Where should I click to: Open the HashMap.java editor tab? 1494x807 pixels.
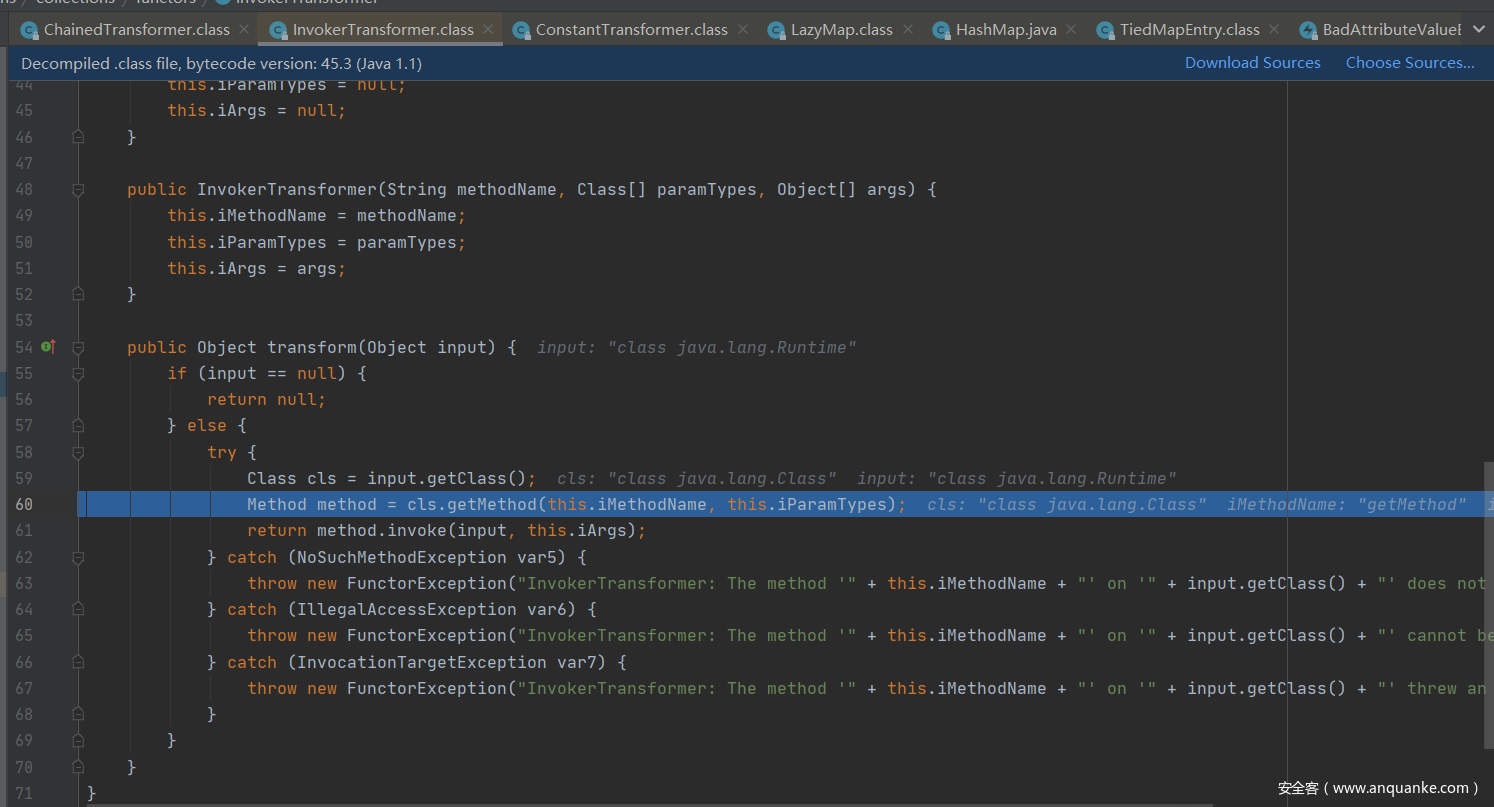pyautogui.click(x=1005, y=30)
